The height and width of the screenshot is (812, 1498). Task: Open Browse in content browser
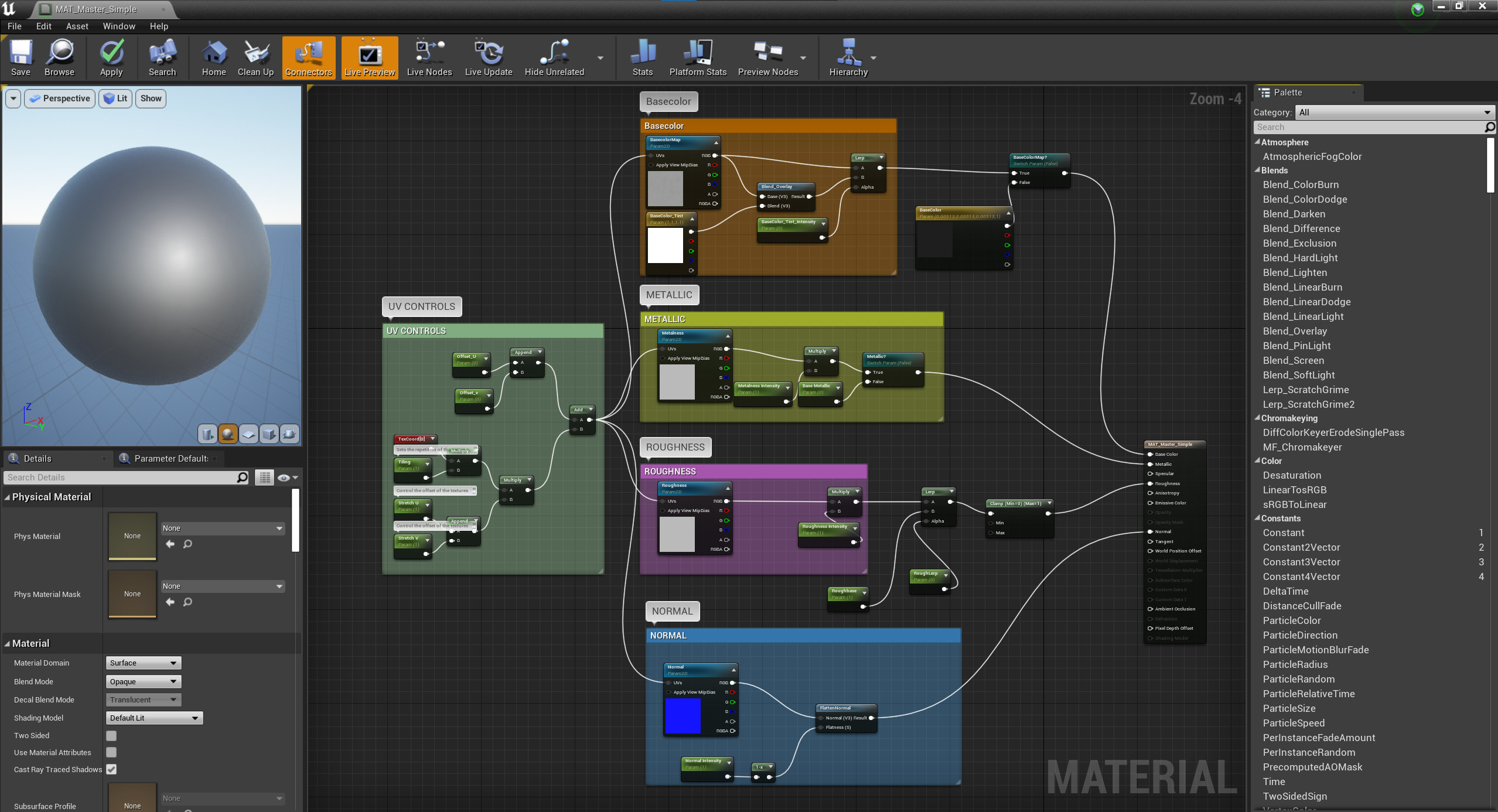(x=59, y=57)
